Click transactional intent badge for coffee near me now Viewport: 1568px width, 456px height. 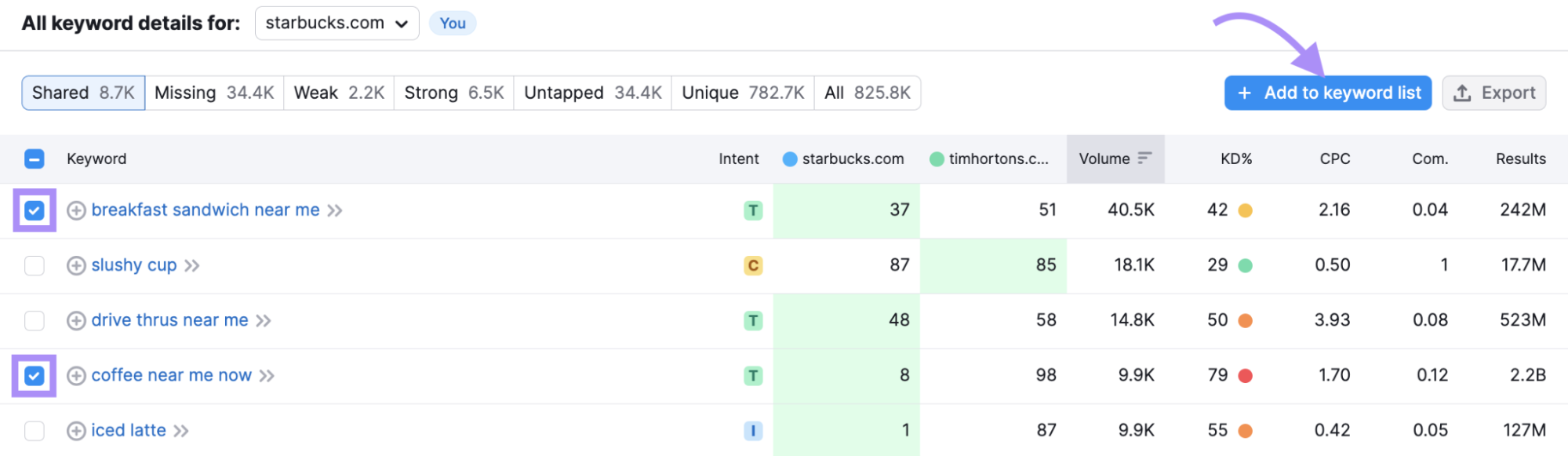[x=753, y=376]
